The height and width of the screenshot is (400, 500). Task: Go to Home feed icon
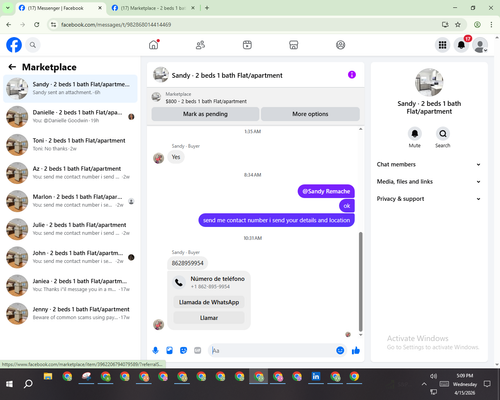click(154, 45)
